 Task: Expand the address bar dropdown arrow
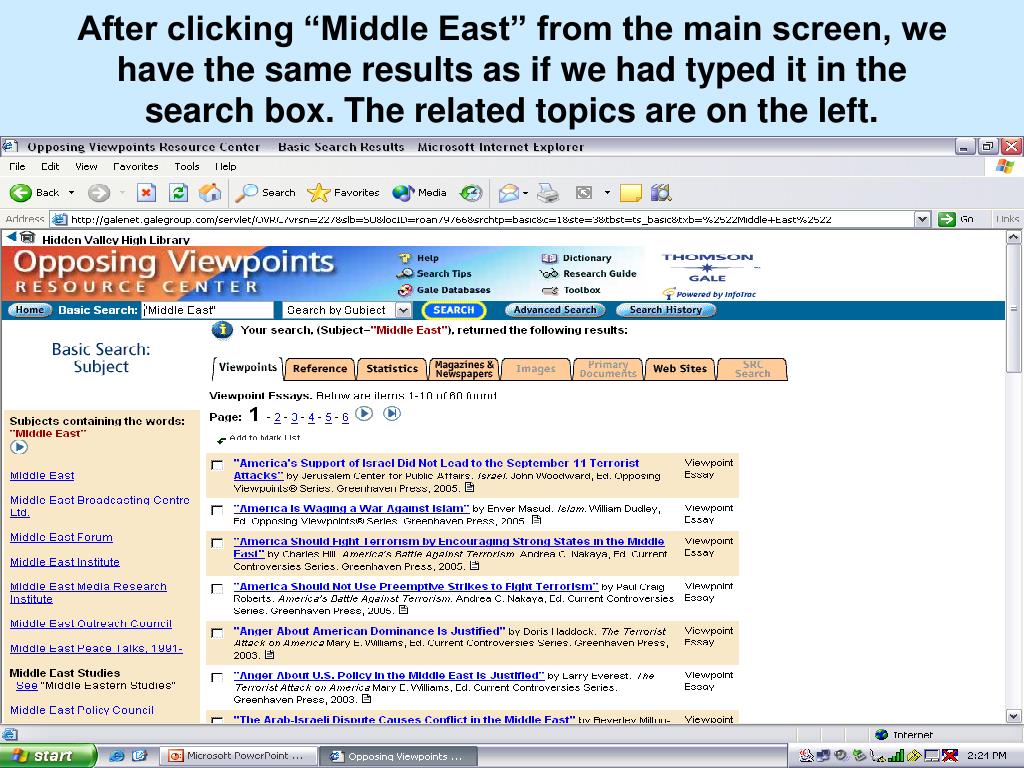point(922,219)
